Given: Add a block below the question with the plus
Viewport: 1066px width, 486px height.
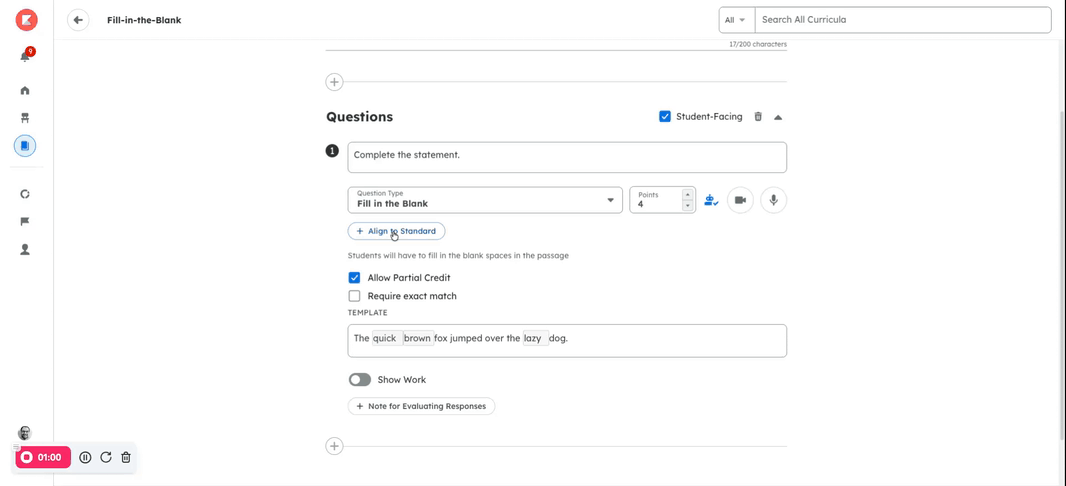Looking at the screenshot, I should [334, 447].
